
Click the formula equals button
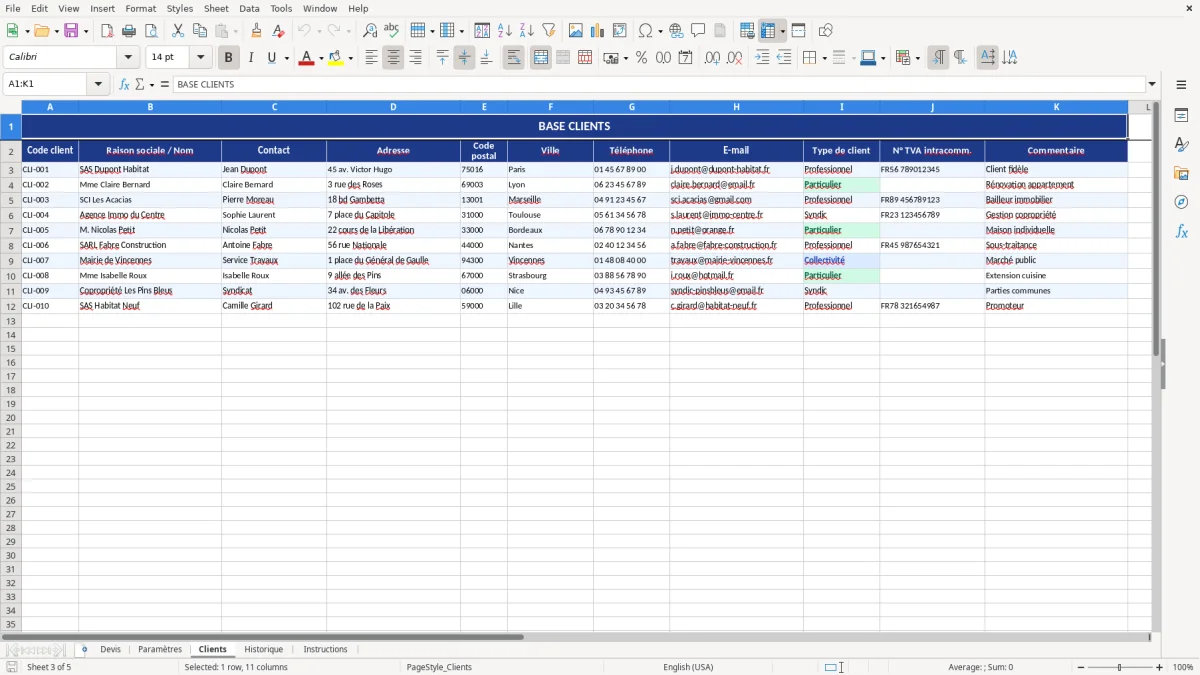[165, 84]
